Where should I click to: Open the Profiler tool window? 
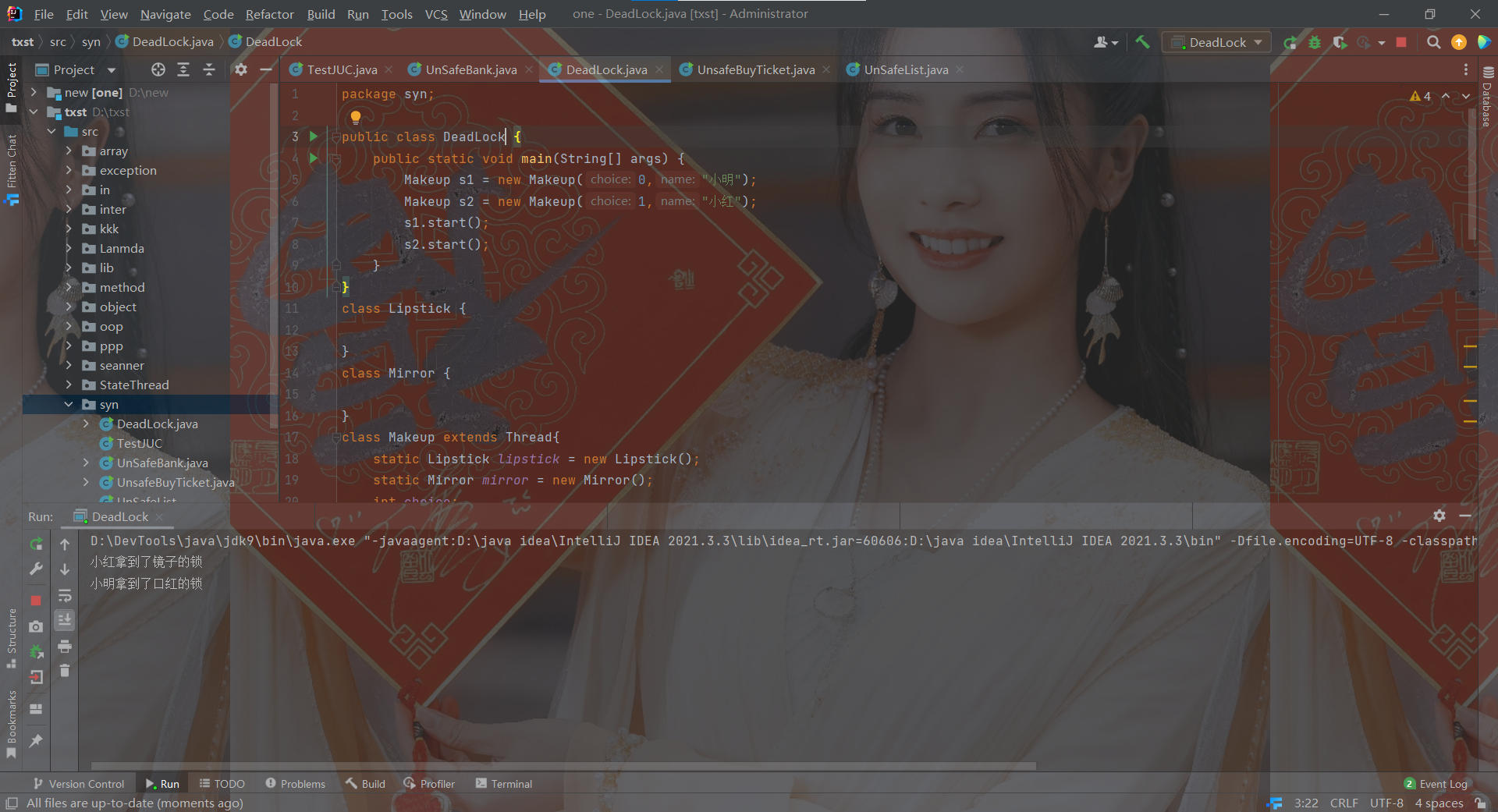tap(429, 784)
